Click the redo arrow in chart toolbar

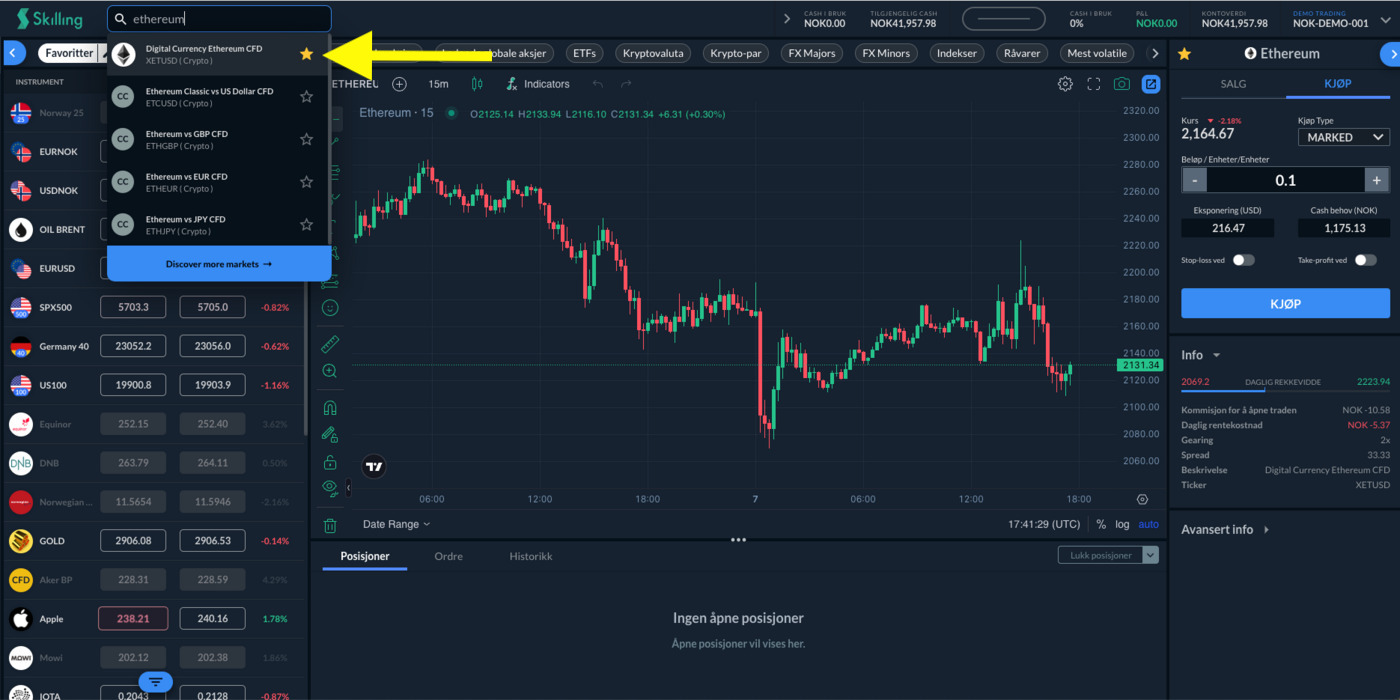click(626, 84)
